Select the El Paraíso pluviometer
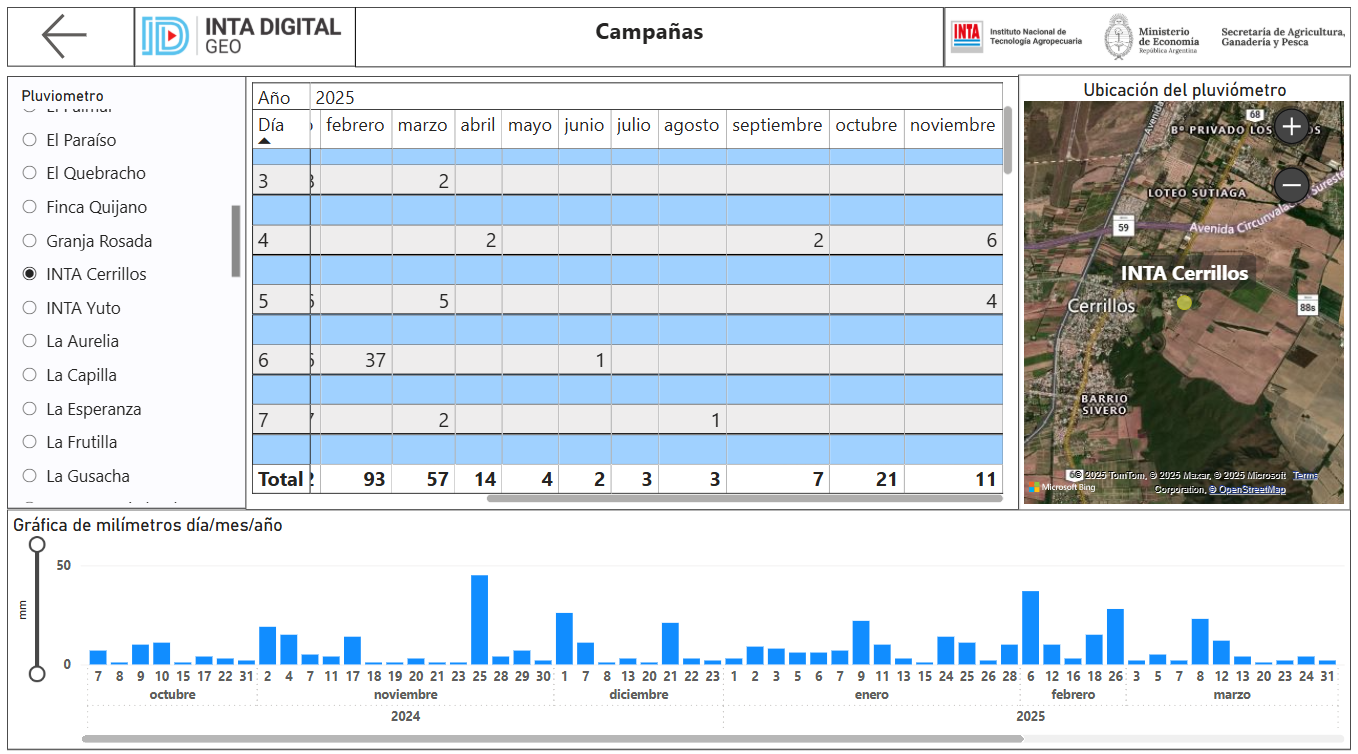1358x754 pixels. (x=30, y=140)
